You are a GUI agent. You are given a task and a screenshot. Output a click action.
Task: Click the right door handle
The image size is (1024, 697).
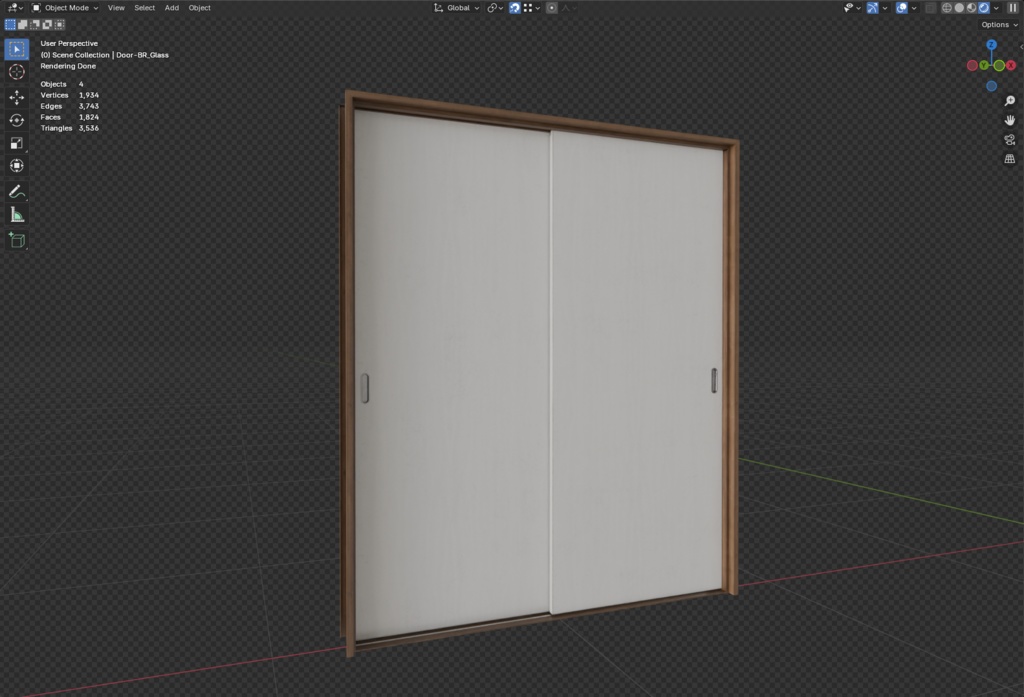point(714,380)
